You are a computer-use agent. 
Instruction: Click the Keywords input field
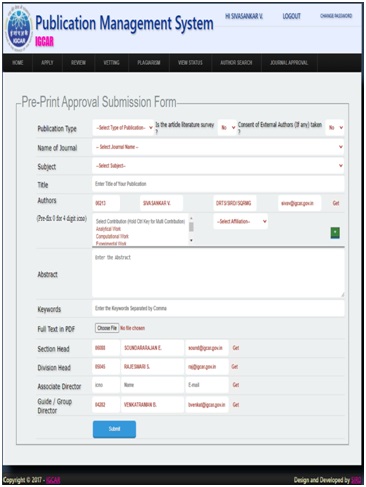[x=218, y=308]
